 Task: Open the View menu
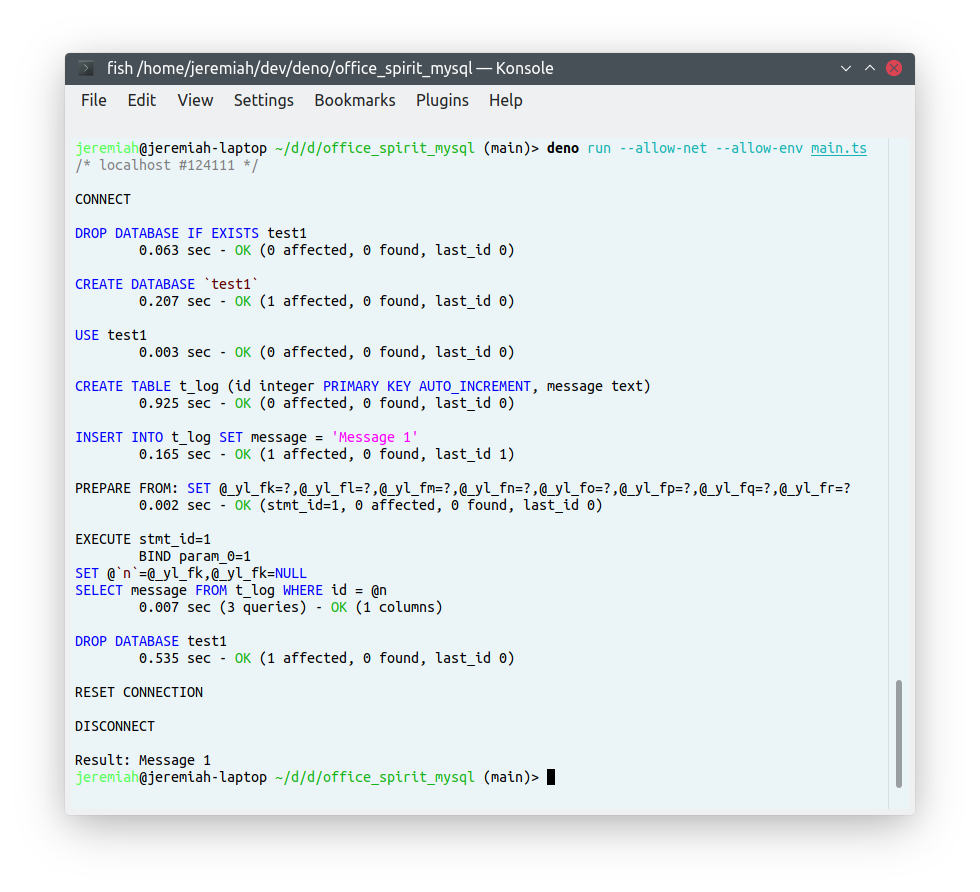[x=195, y=100]
